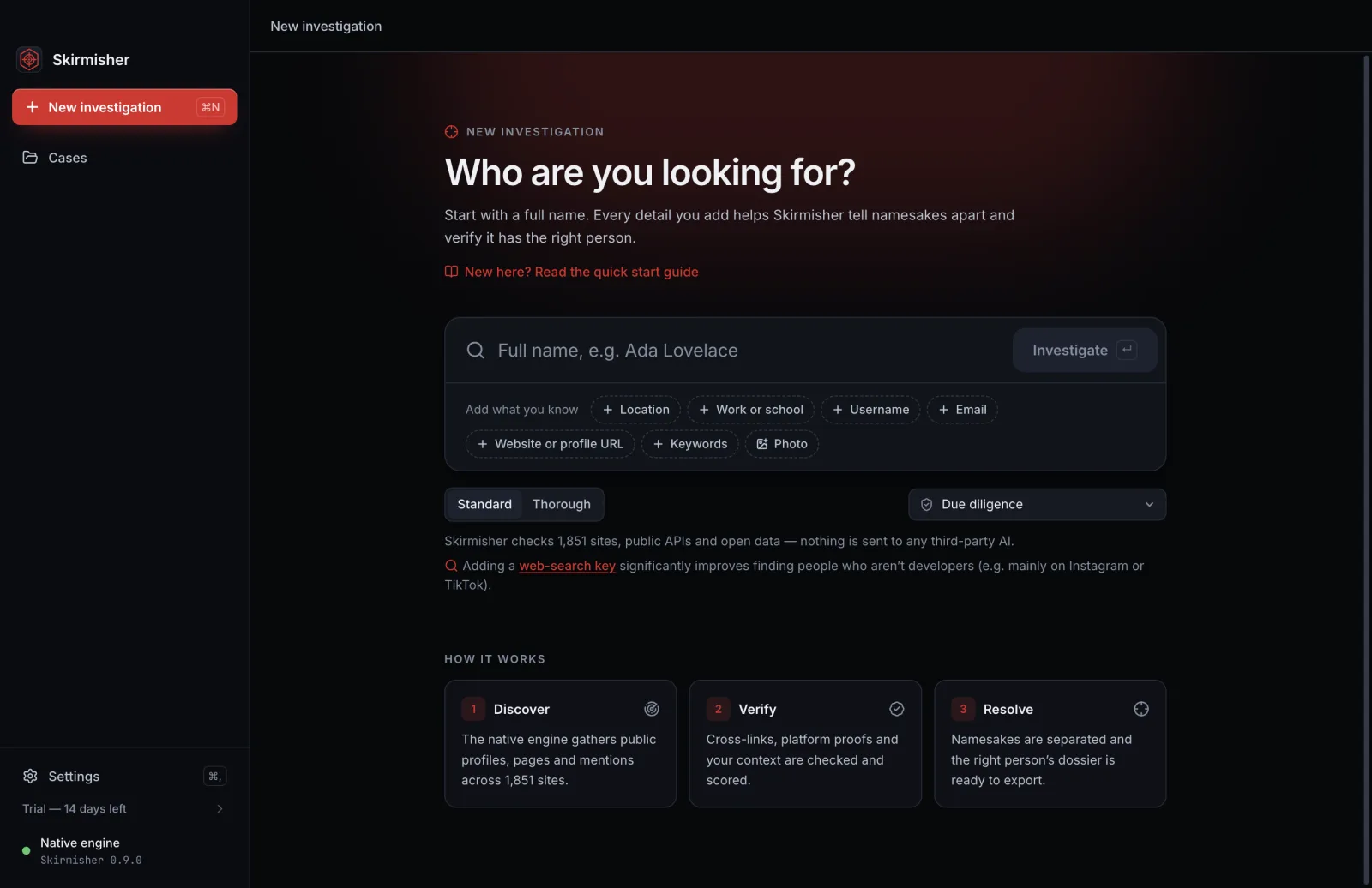Click the 'New investigation' header title

point(326,26)
